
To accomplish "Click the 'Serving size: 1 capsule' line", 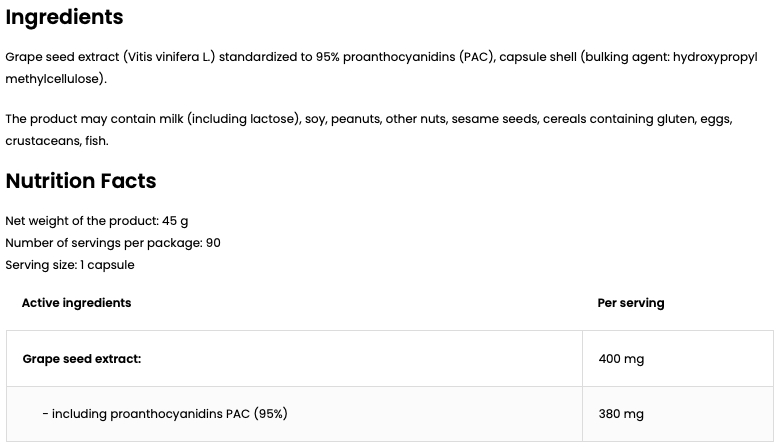I will pos(70,265).
